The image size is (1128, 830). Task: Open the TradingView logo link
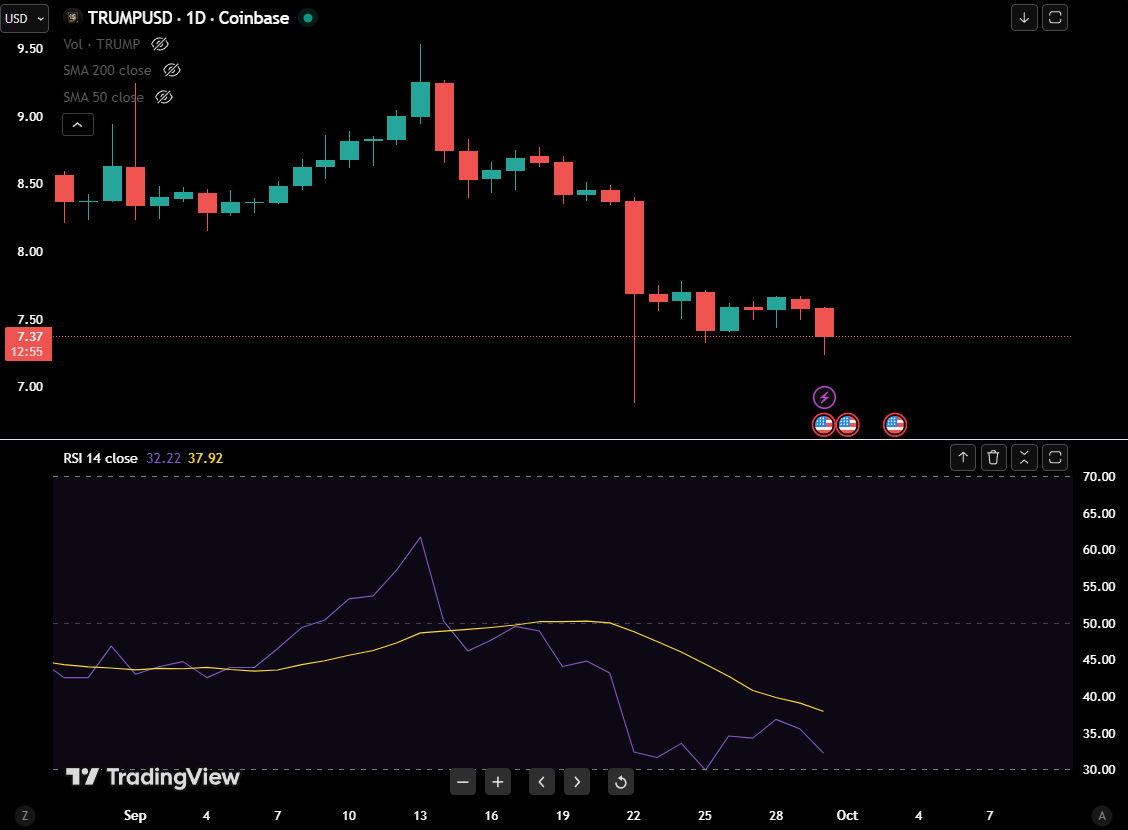click(x=153, y=777)
